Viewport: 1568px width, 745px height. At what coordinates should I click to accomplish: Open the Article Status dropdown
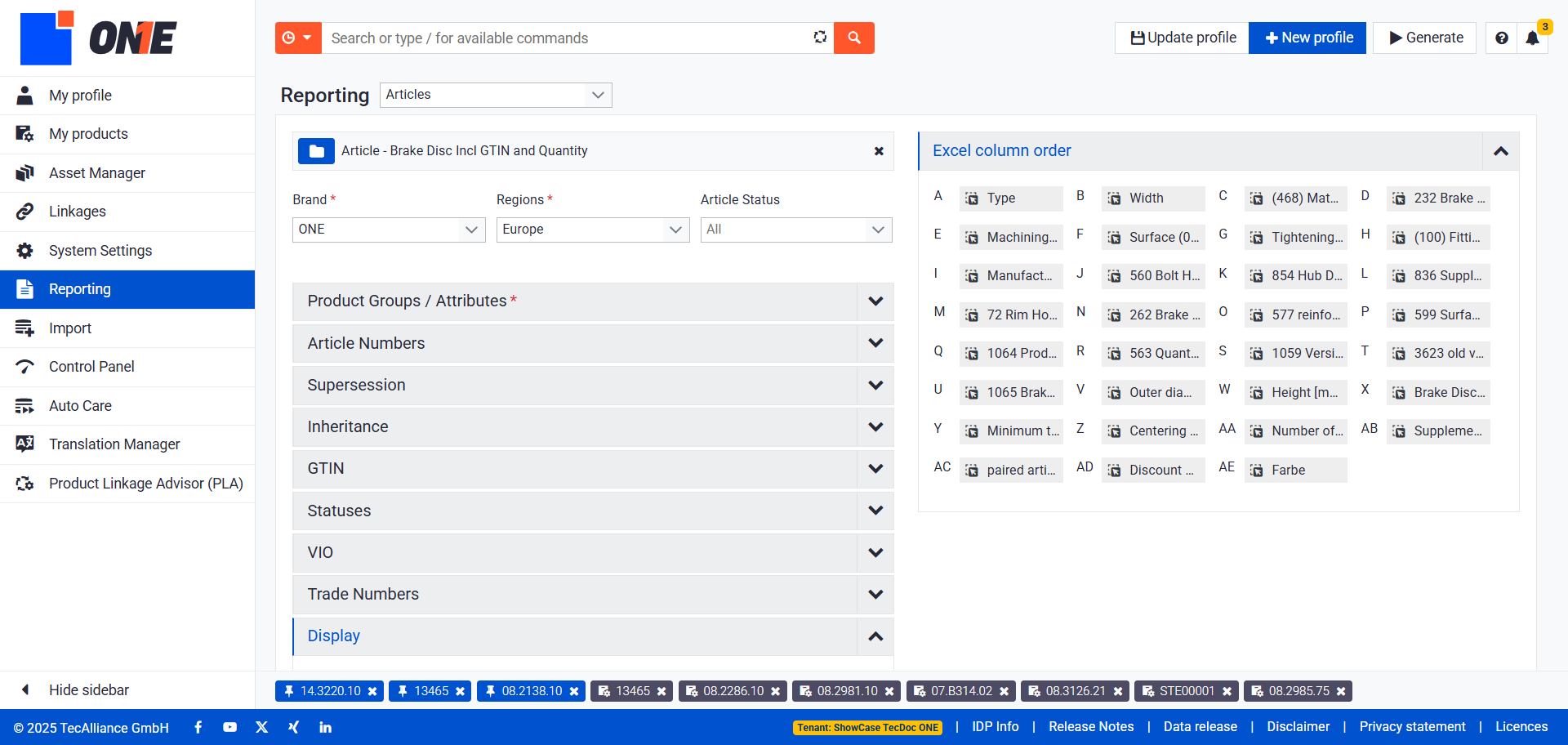click(x=796, y=230)
